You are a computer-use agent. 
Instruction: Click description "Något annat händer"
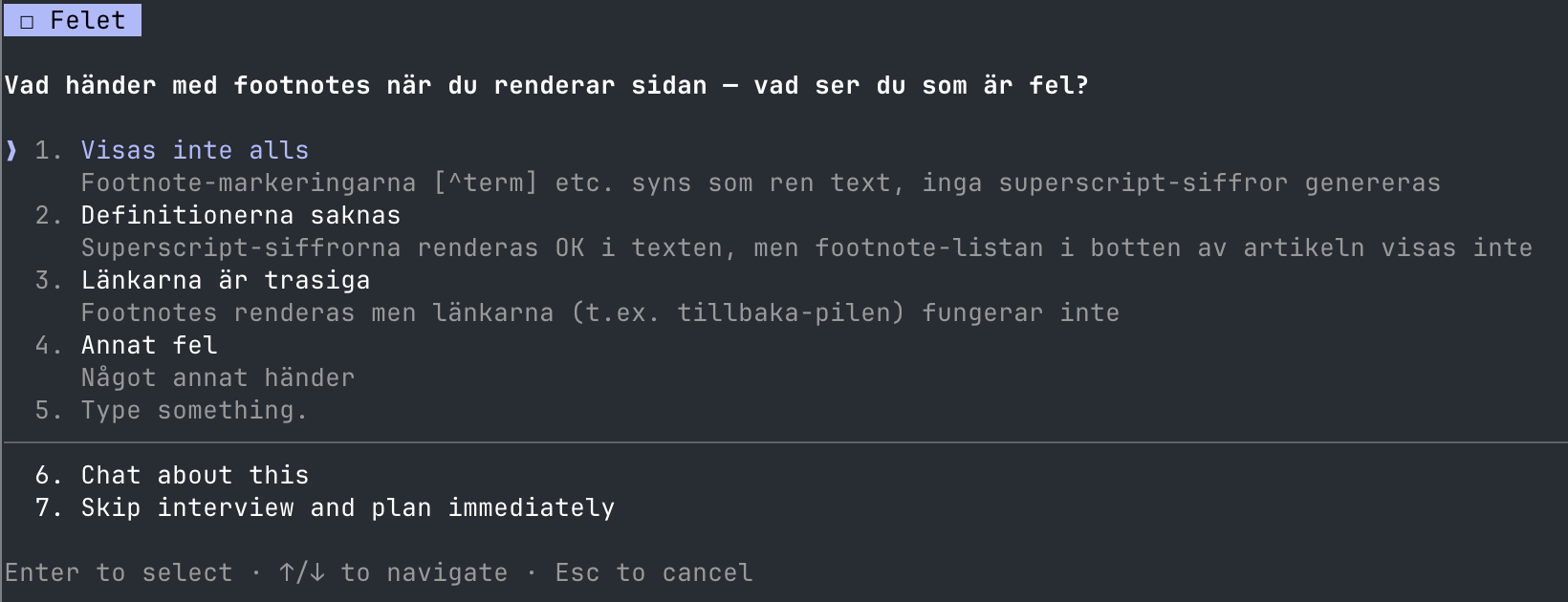pos(217,376)
